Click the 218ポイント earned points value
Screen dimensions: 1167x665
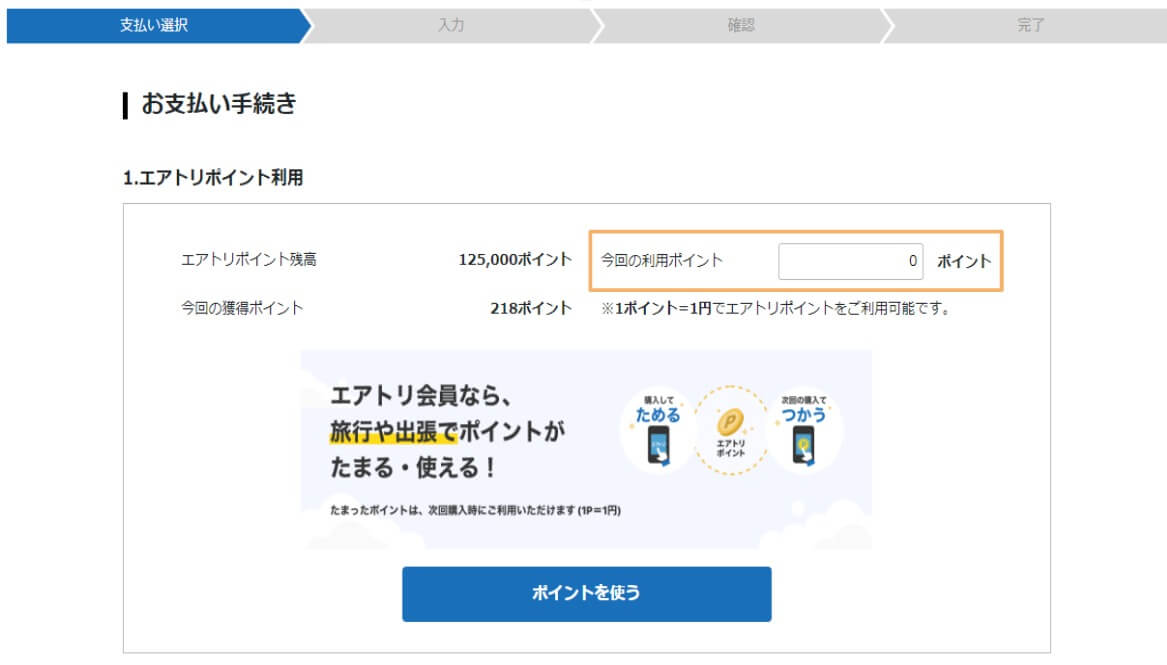(x=530, y=308)
